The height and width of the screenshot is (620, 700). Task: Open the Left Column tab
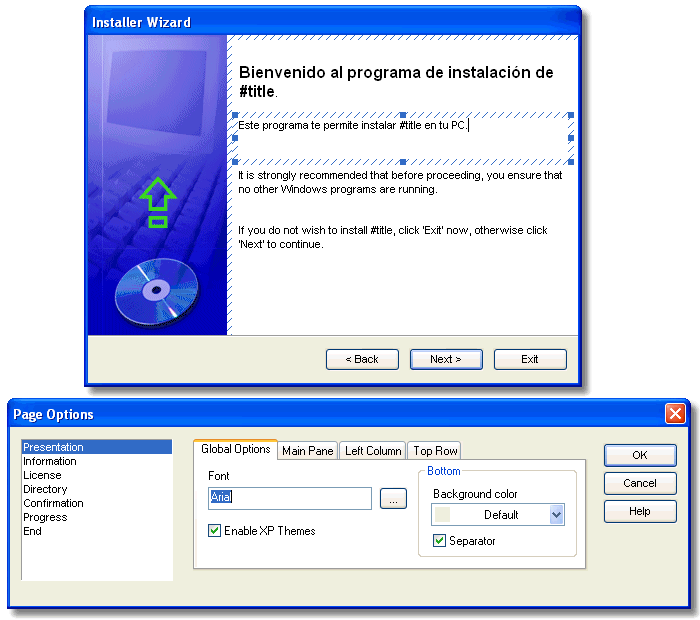pyautogui.click(x=373, y=451)
